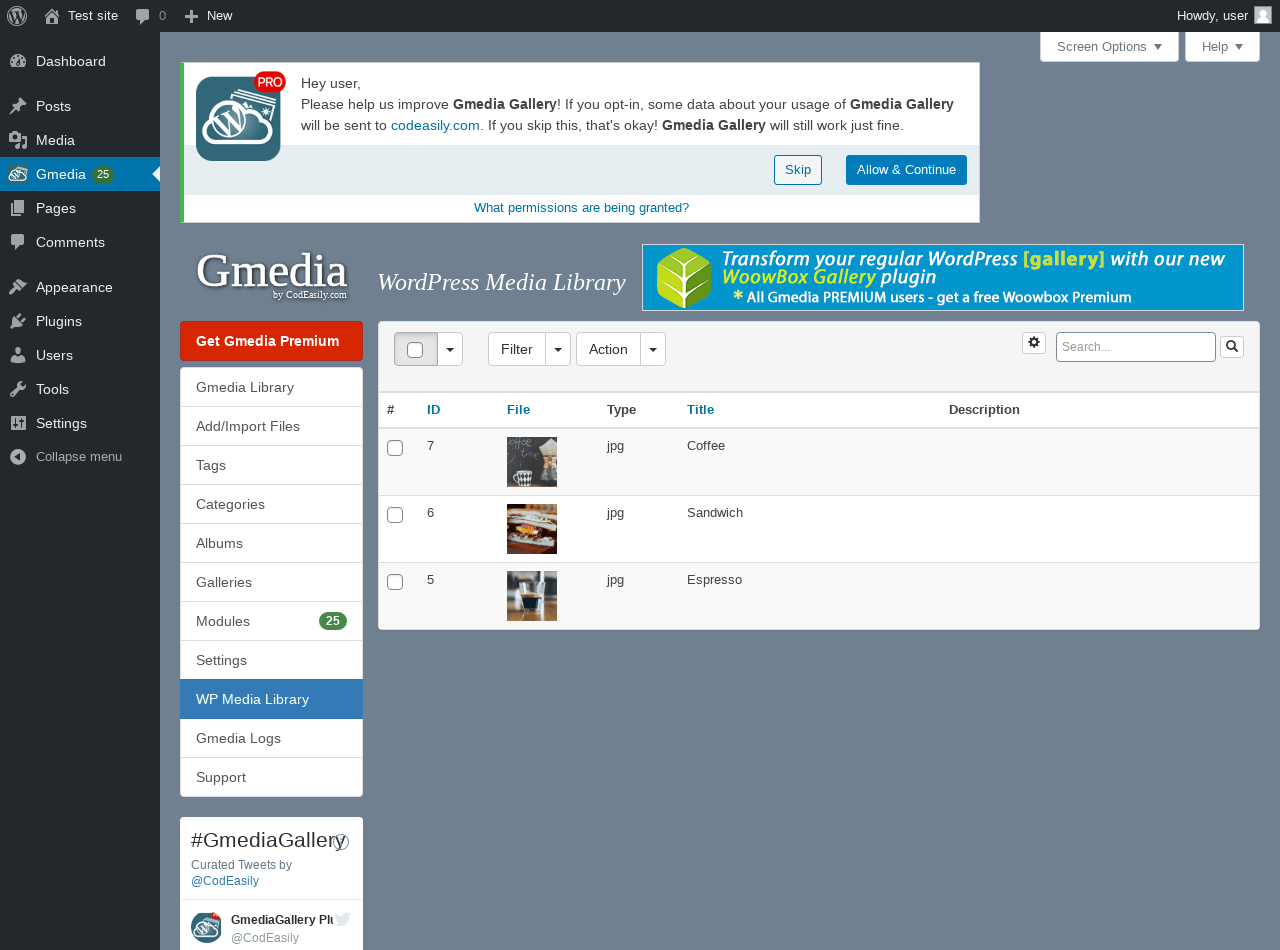1280x950 pixels.
Task: Click the Filter button
Action: pos(517,349)
